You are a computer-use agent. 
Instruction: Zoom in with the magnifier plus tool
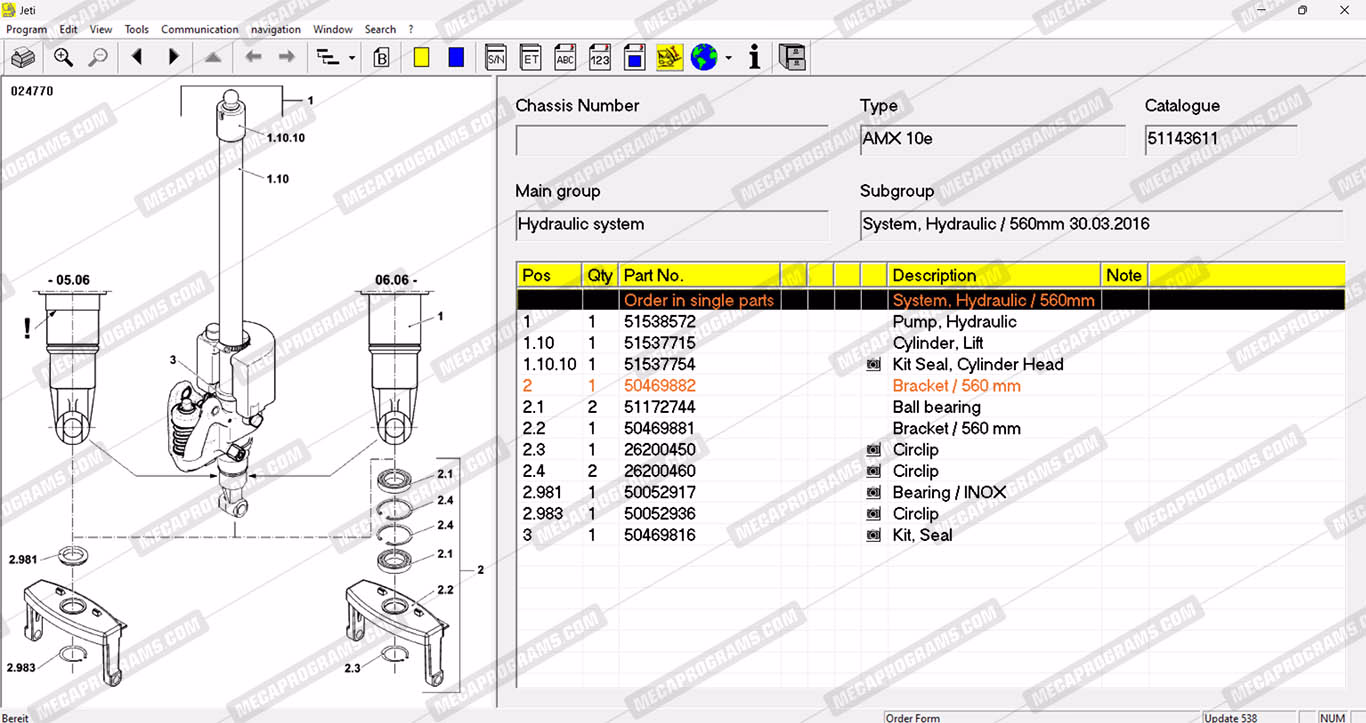[63, 58]
